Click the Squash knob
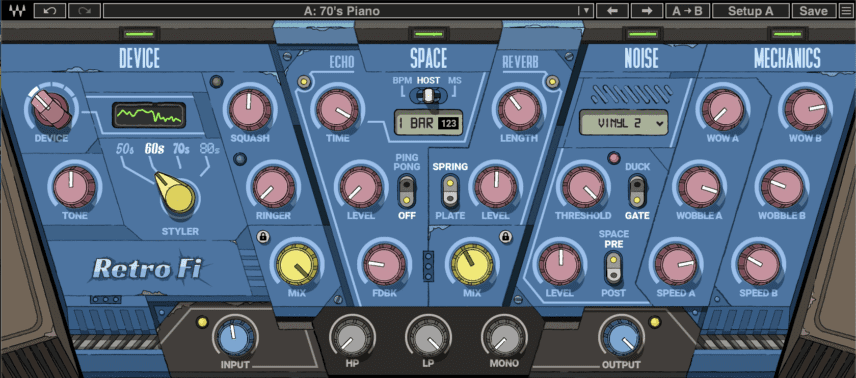Image resolution: width=856 pixels, height=378 pixels. click(x=249, y=109)
